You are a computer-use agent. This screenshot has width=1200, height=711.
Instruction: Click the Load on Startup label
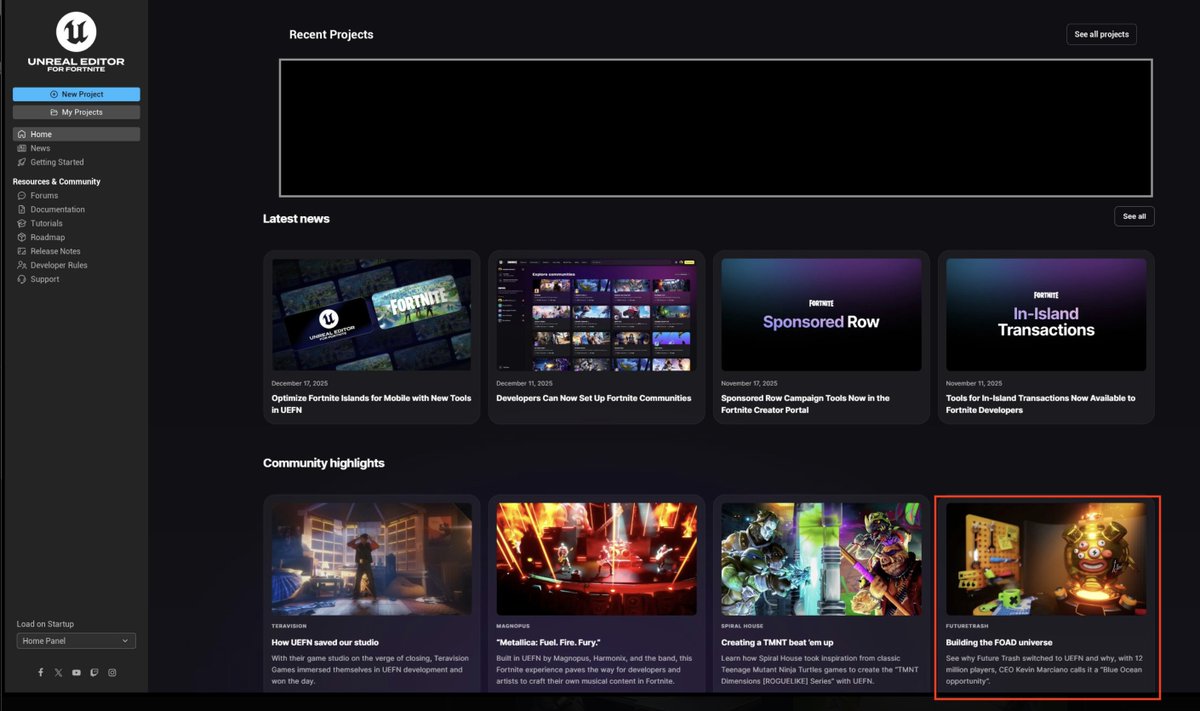[45, 624]
